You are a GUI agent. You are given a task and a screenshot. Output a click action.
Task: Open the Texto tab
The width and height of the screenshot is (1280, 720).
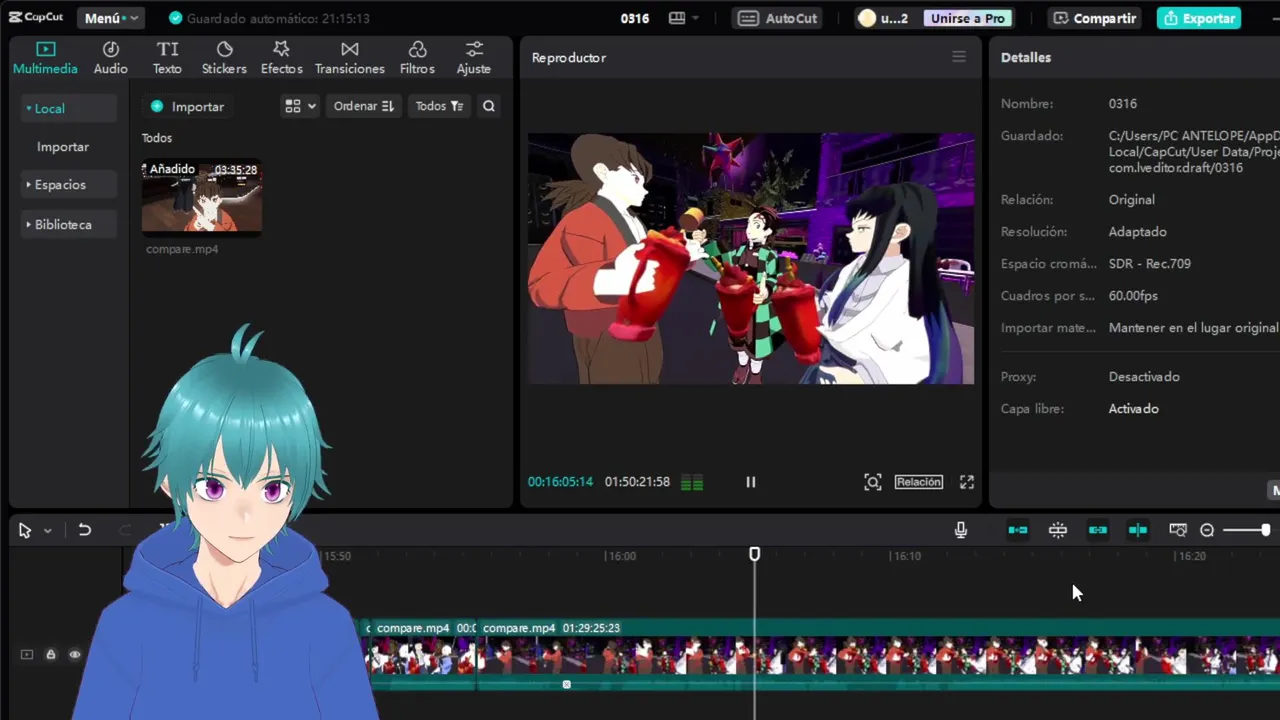click(167, 58)
